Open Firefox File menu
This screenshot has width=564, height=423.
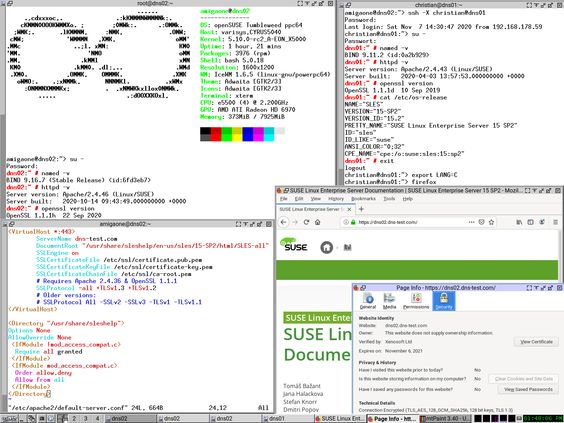pos(283,199)
